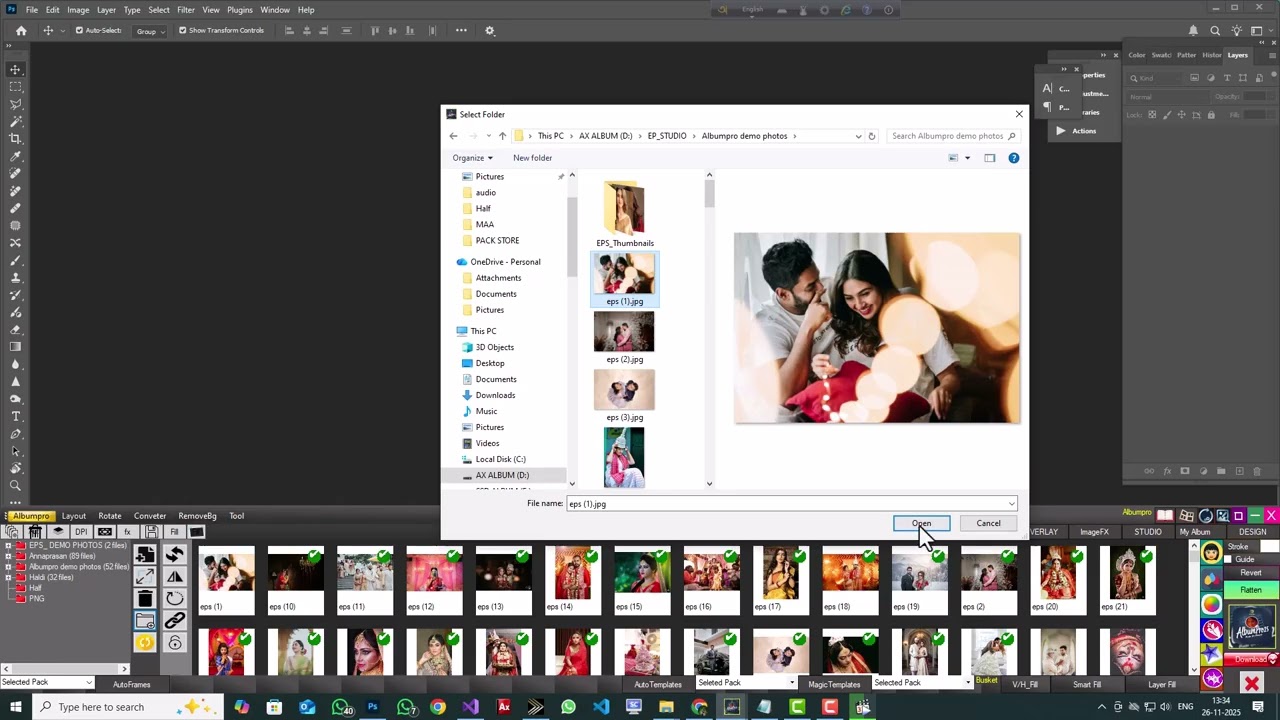Viewport: 1280px width, 720px height.
Task: Click New folder in the dialog
Action: pos(532,158)
